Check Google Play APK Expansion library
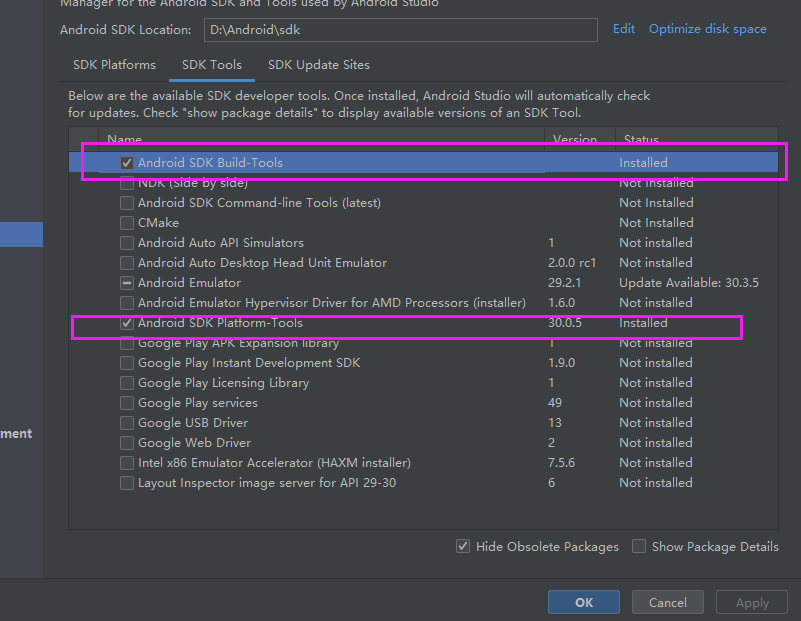This screenshot has width=801, height=621. (127, 343)
